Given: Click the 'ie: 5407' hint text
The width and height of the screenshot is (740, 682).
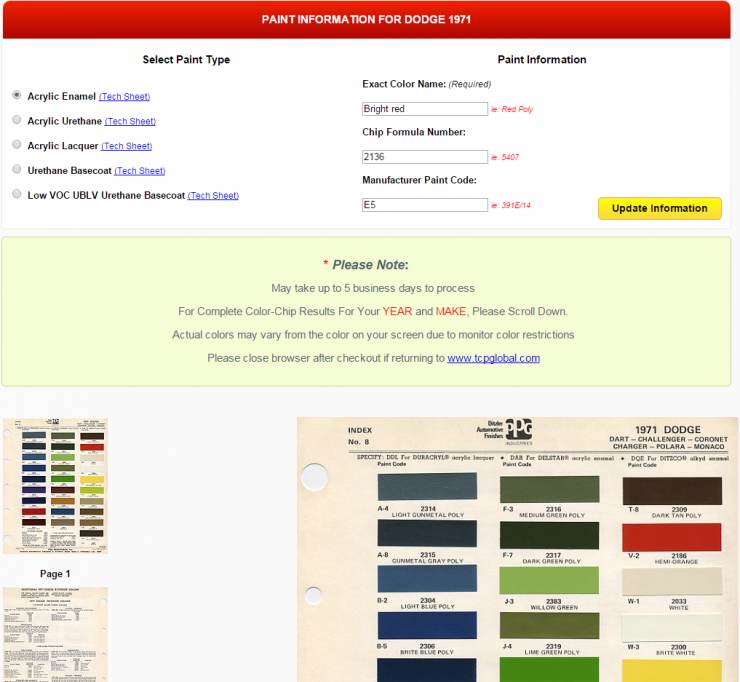Looking at the screenshot, I should pyautogui.click(x=505, y=157).
